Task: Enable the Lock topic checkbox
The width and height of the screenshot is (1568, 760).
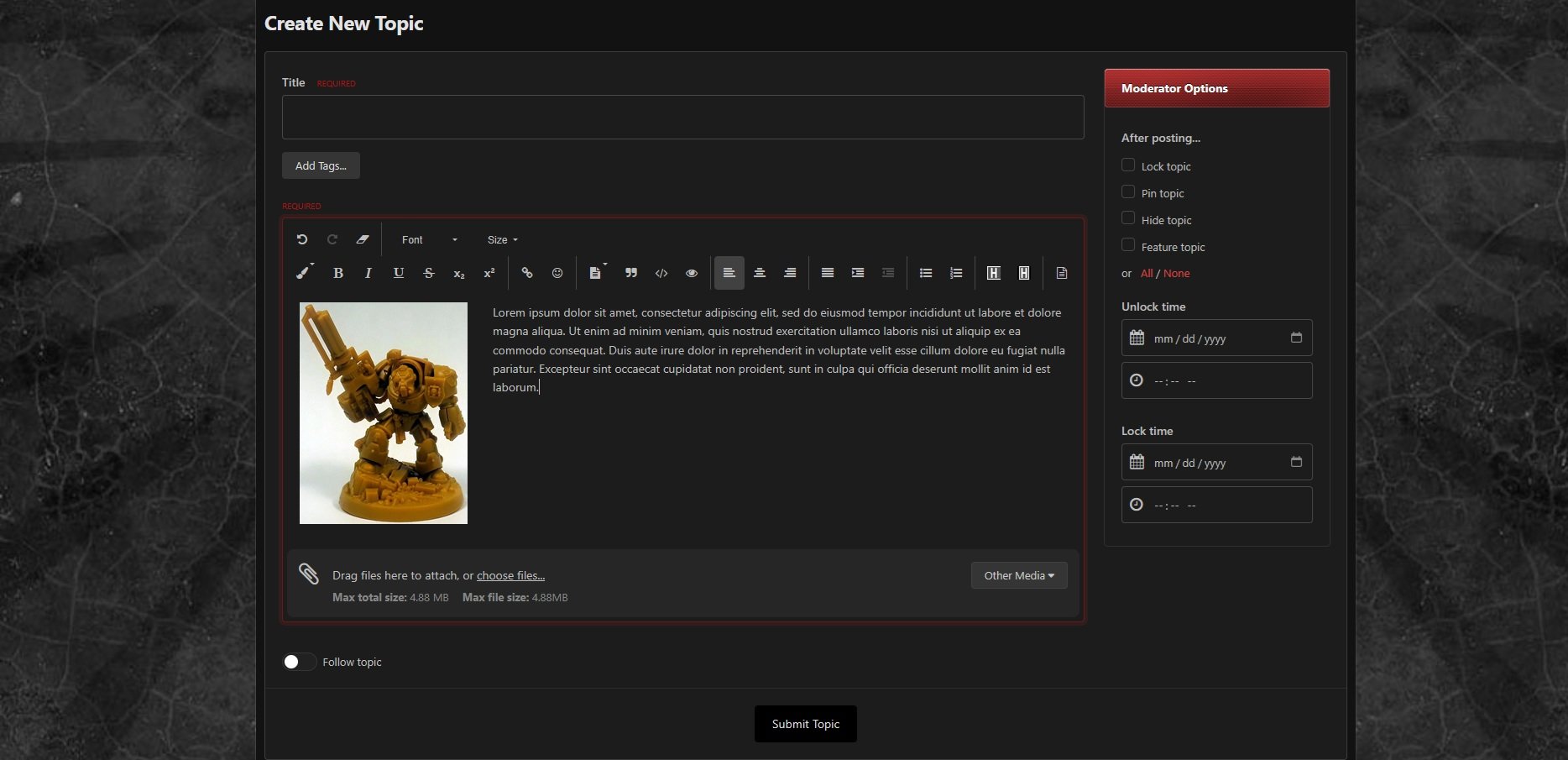Action: (x=1128, y=165)
